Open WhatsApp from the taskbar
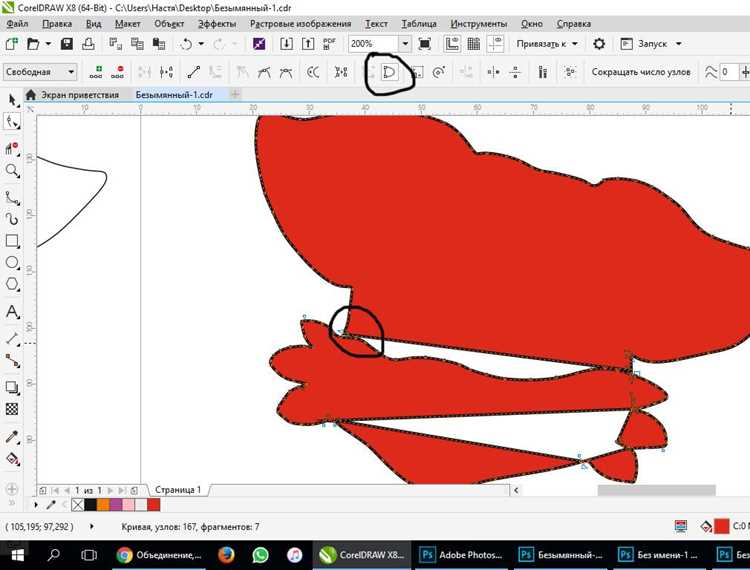Image resolution: width=750 pixels, height=570 pixels. tap(261, 555)
